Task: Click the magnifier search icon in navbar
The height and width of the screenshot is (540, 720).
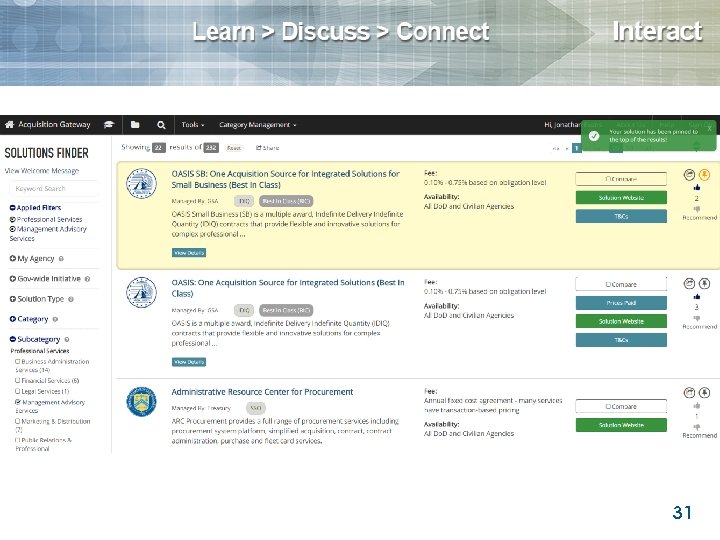Action: [x=161, y=125]
